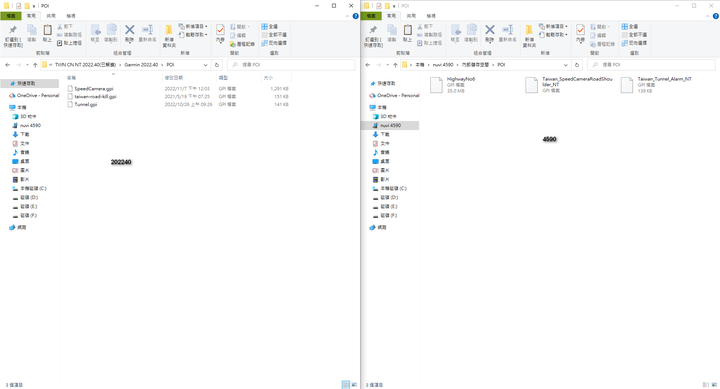Image resolution: width=720 pixels, height=389 pixels.
Task: Click nuvi 4590 breadcrumb in right address bar
Action: point(443,65)
